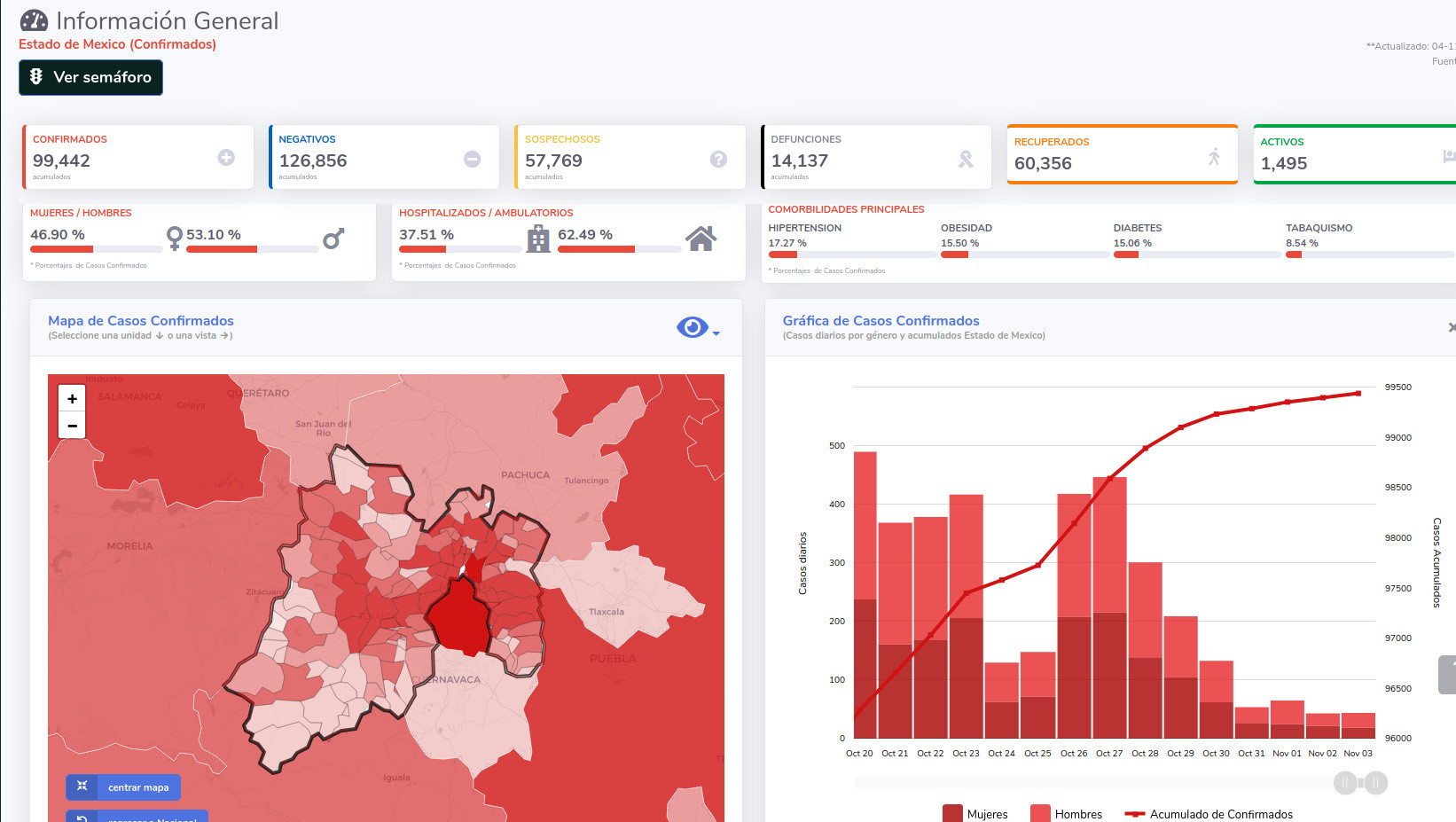The image size is (1456, 822).
Task: Click the Tabaquismo 8.54 % value
Action: pyautogui.click(x=1302, y=243)
